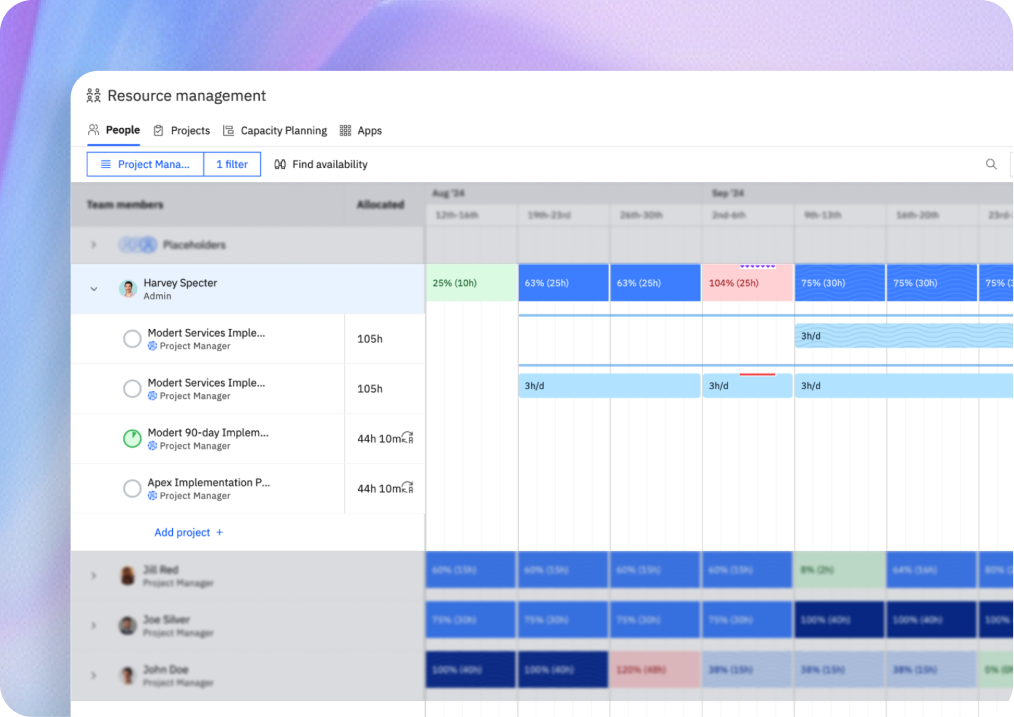Click the Add project link
1014x717 pixels.
coord(188,532)
